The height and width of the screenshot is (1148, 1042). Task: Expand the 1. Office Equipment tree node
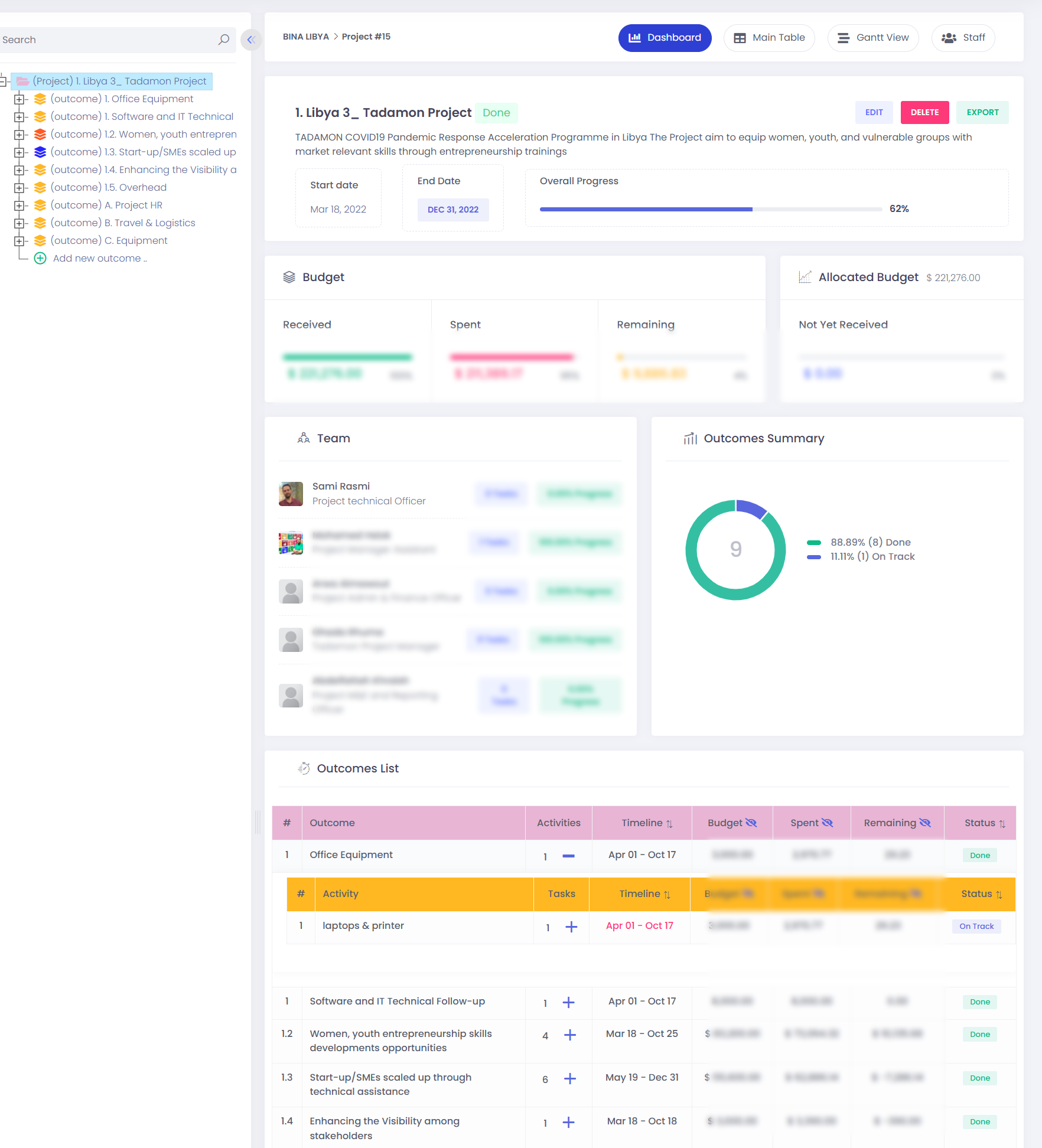coord(19,99)
